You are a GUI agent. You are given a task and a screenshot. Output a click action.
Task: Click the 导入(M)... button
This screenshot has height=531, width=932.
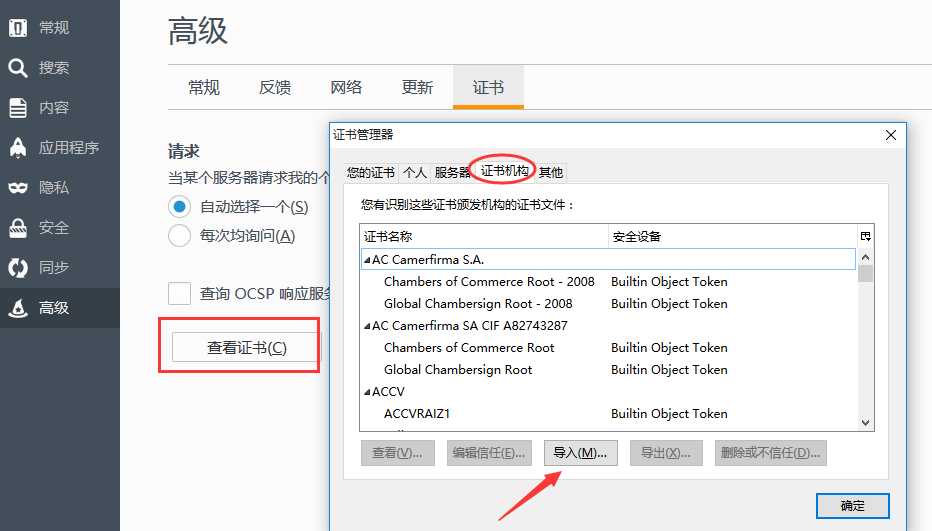coord(580,453)
